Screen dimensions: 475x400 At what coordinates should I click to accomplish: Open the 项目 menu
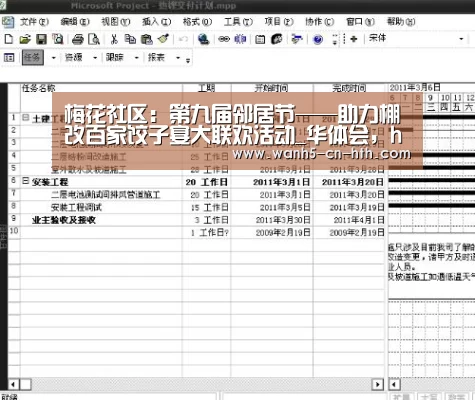pos(279,22)
